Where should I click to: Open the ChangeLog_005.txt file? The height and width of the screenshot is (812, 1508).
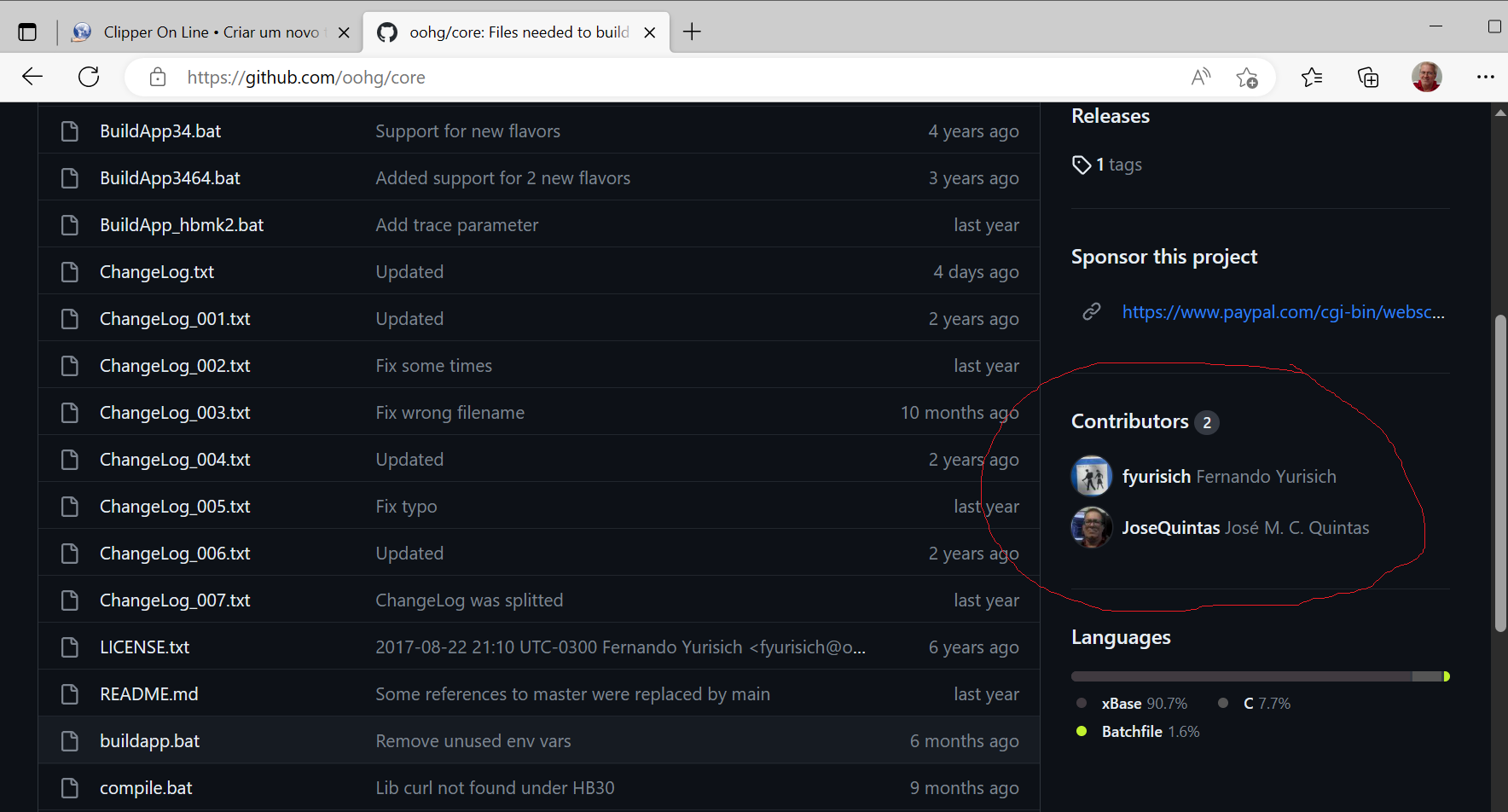coord(175,507)
